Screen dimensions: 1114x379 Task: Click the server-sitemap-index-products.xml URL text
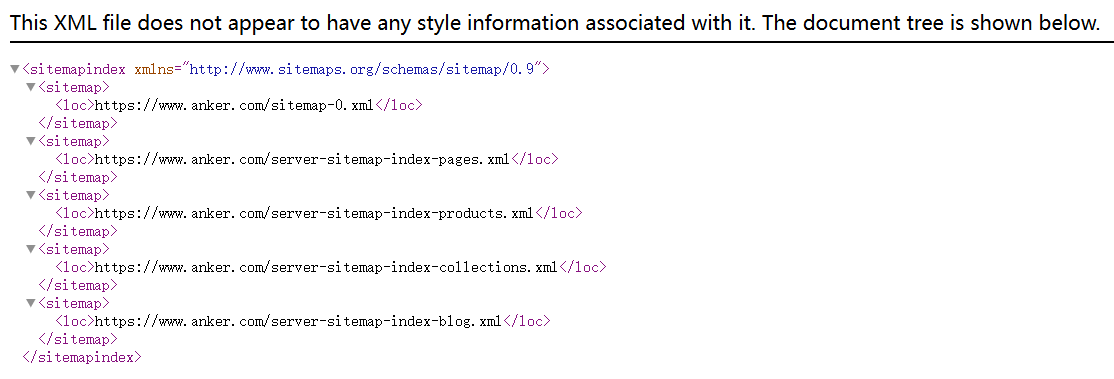(x=314, y=213)
